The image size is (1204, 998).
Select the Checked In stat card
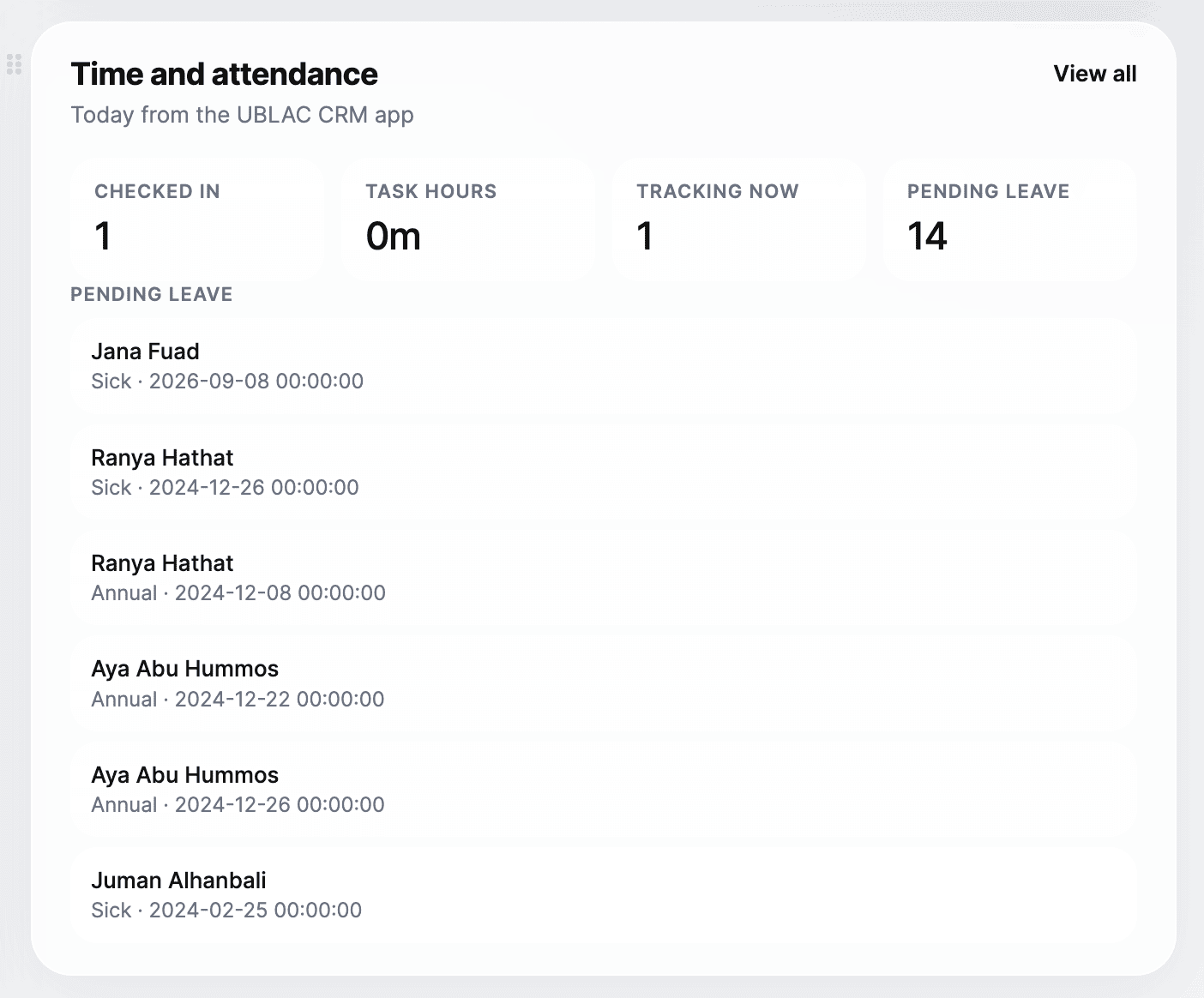click(x=197, y=219)
